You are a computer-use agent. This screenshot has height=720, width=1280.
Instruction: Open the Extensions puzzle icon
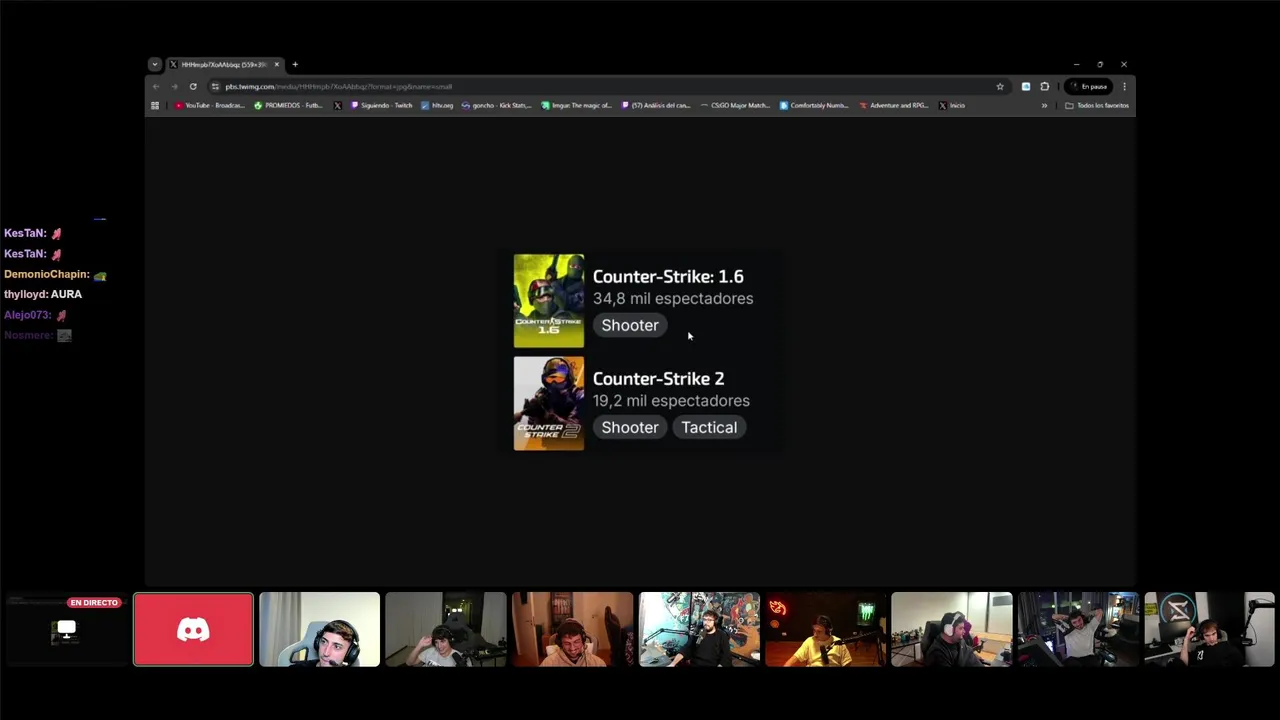[x=1045, y=86]
